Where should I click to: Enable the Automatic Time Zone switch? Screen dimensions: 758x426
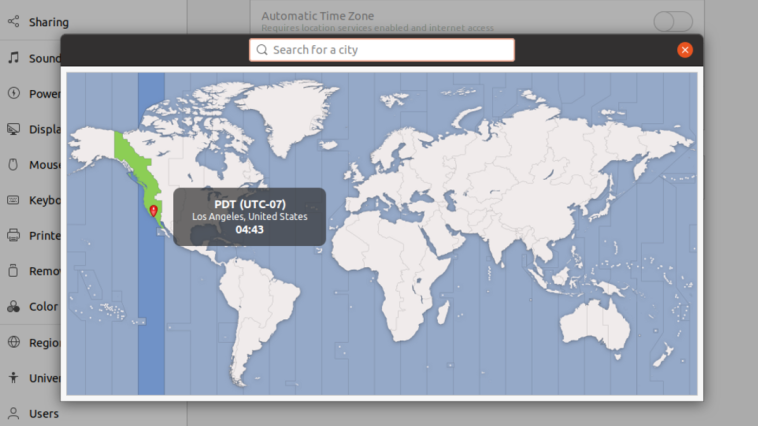click(672, 21)
